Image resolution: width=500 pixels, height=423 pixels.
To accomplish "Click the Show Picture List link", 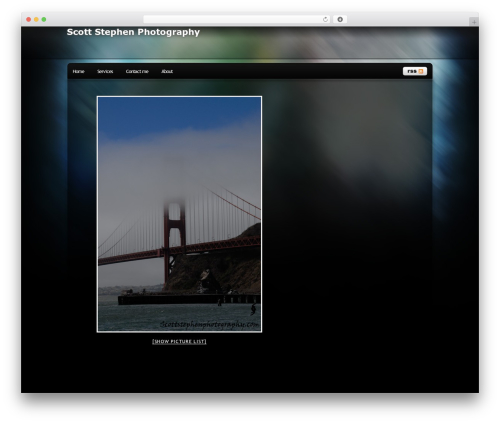I will pos(179,341).
